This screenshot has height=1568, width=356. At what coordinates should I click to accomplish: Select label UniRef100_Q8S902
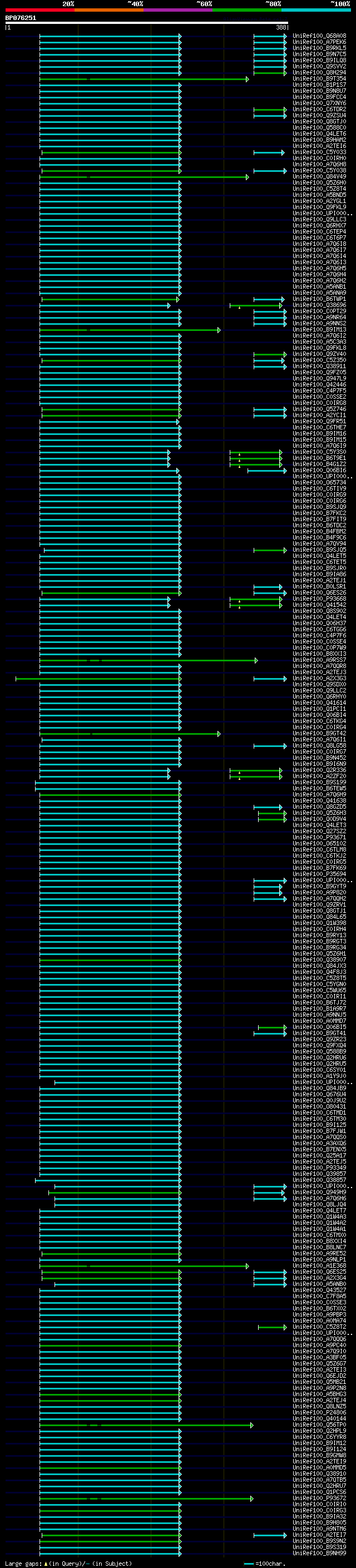coord(319,611)
